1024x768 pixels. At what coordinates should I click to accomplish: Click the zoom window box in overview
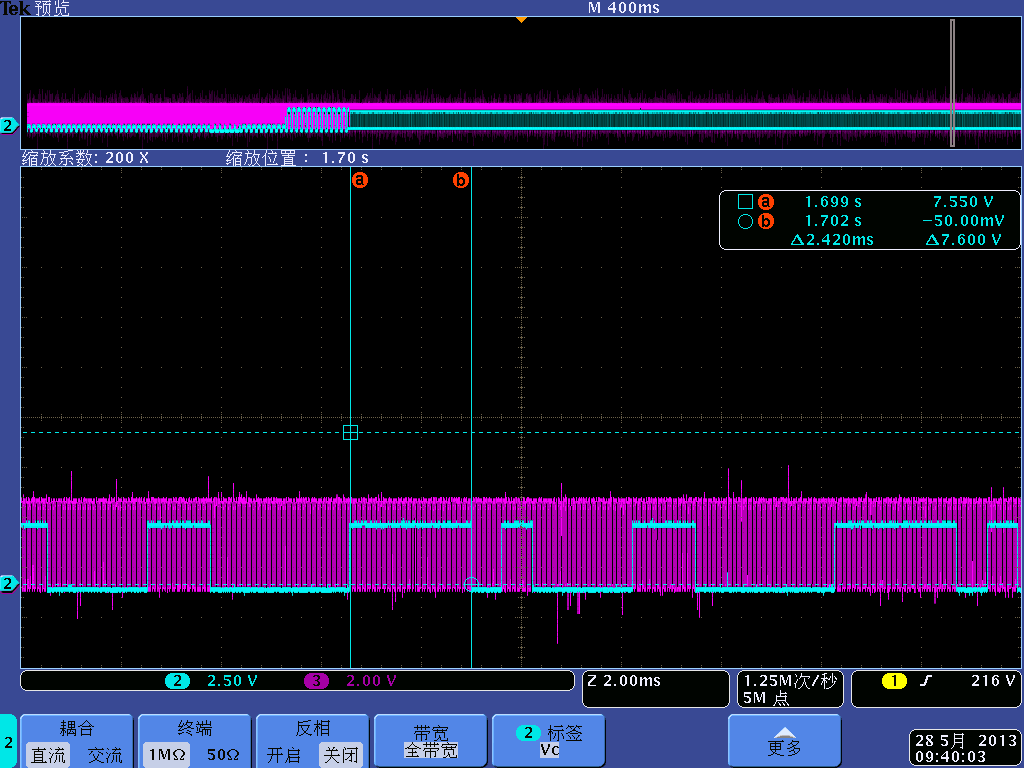click(952, 82)
